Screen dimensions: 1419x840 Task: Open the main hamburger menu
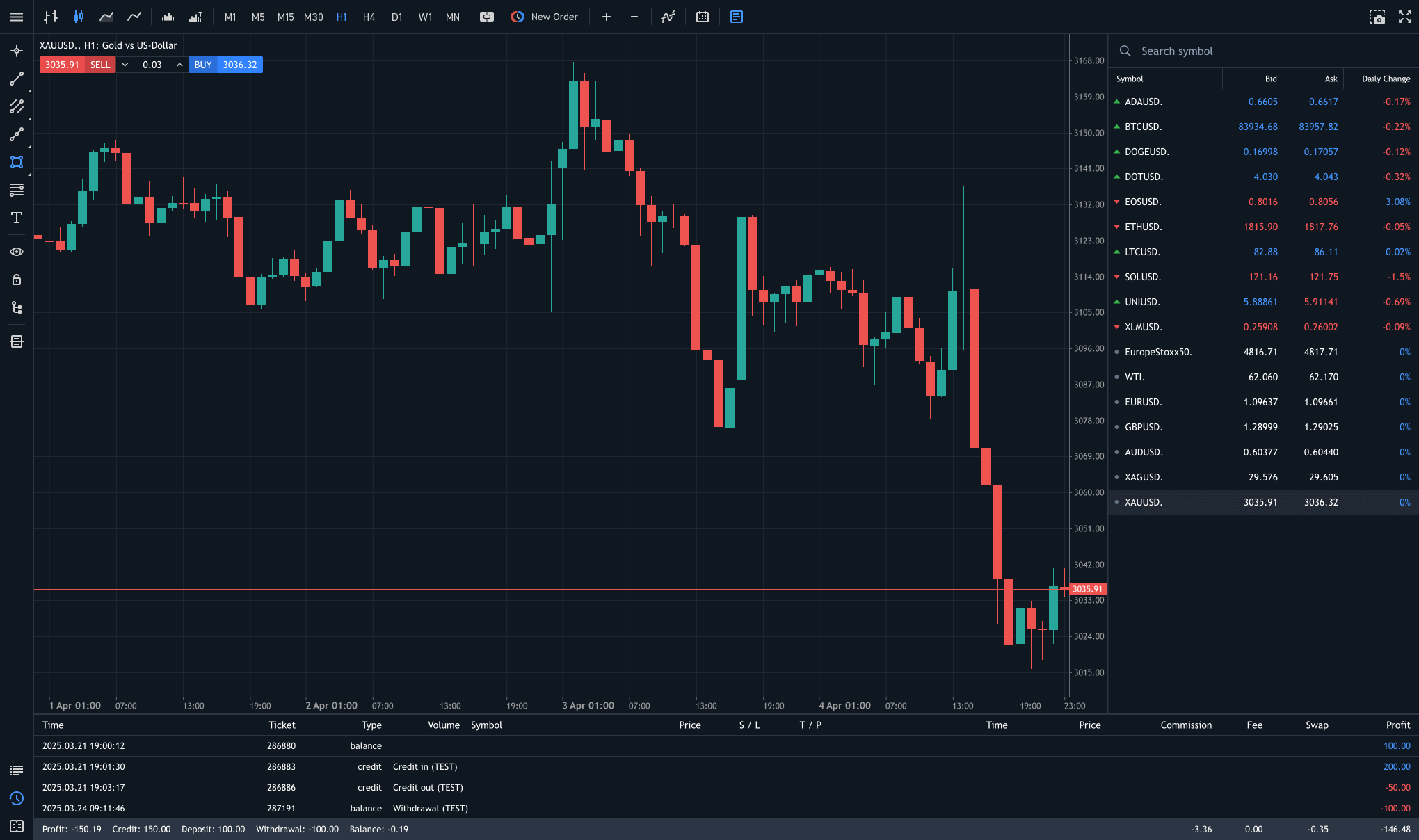click(17, 17)
